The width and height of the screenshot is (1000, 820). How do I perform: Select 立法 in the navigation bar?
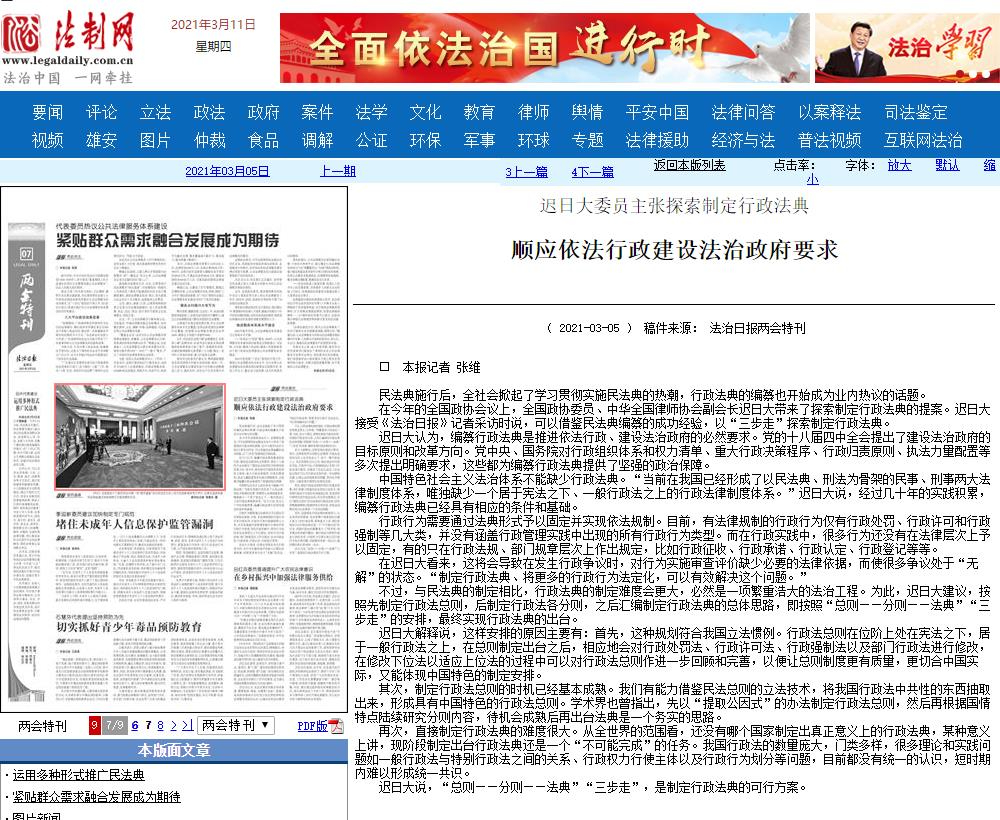coord(155,112)
